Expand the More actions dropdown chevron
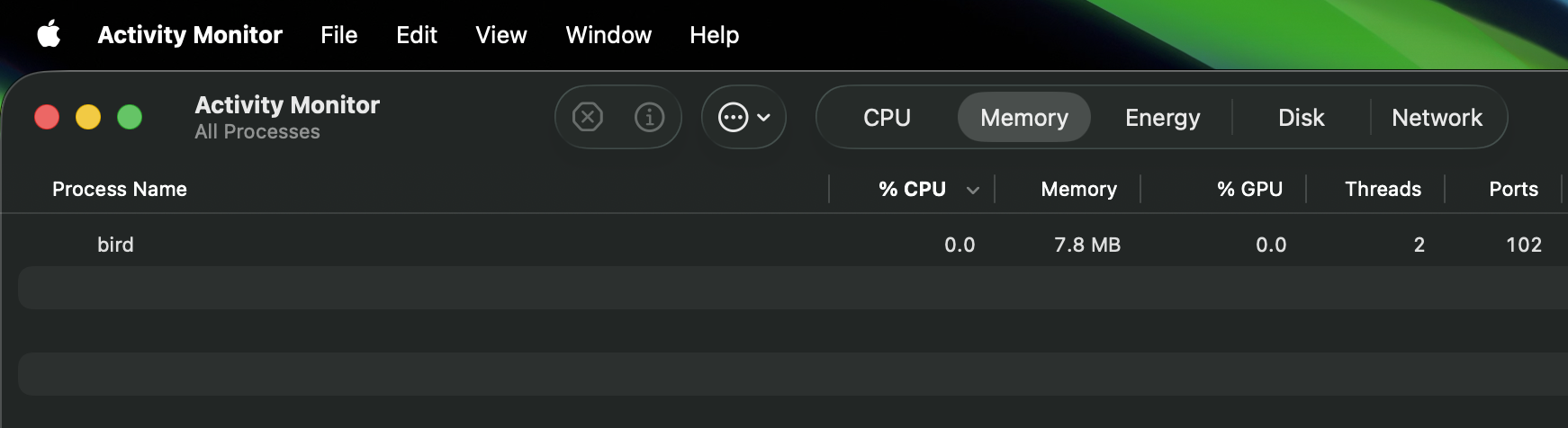This screenshot has width=1568, height=428. 764,118
